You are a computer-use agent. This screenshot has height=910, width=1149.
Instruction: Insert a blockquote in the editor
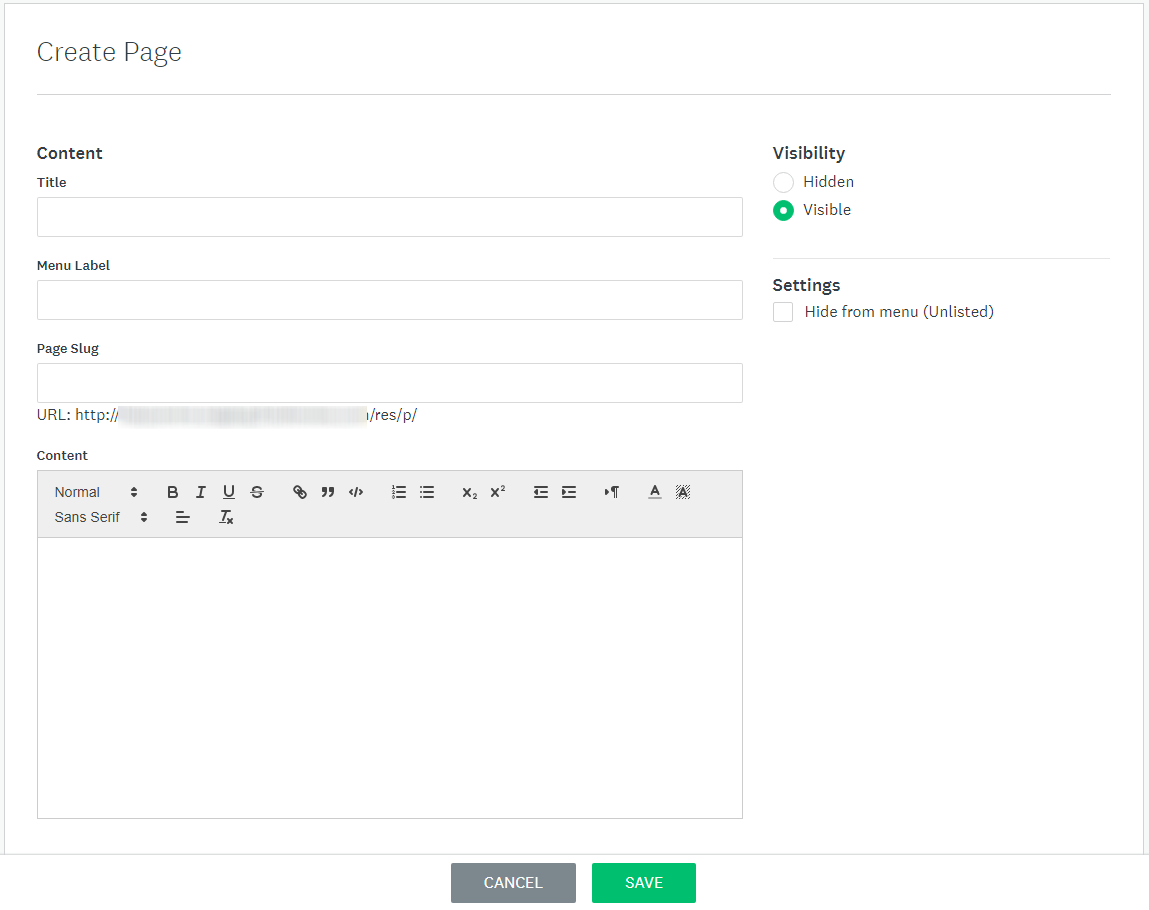click(328, 492)
